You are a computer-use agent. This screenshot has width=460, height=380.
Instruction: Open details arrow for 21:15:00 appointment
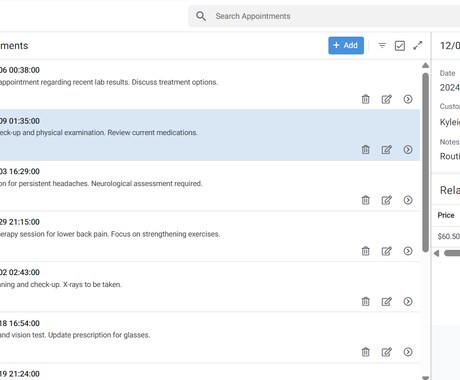(x=408, y=251)
